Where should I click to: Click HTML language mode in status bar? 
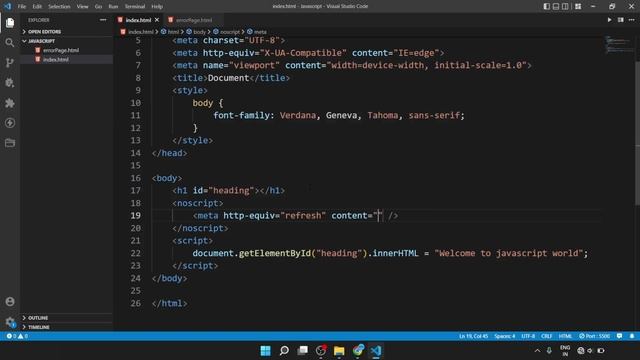coord(565,336)
